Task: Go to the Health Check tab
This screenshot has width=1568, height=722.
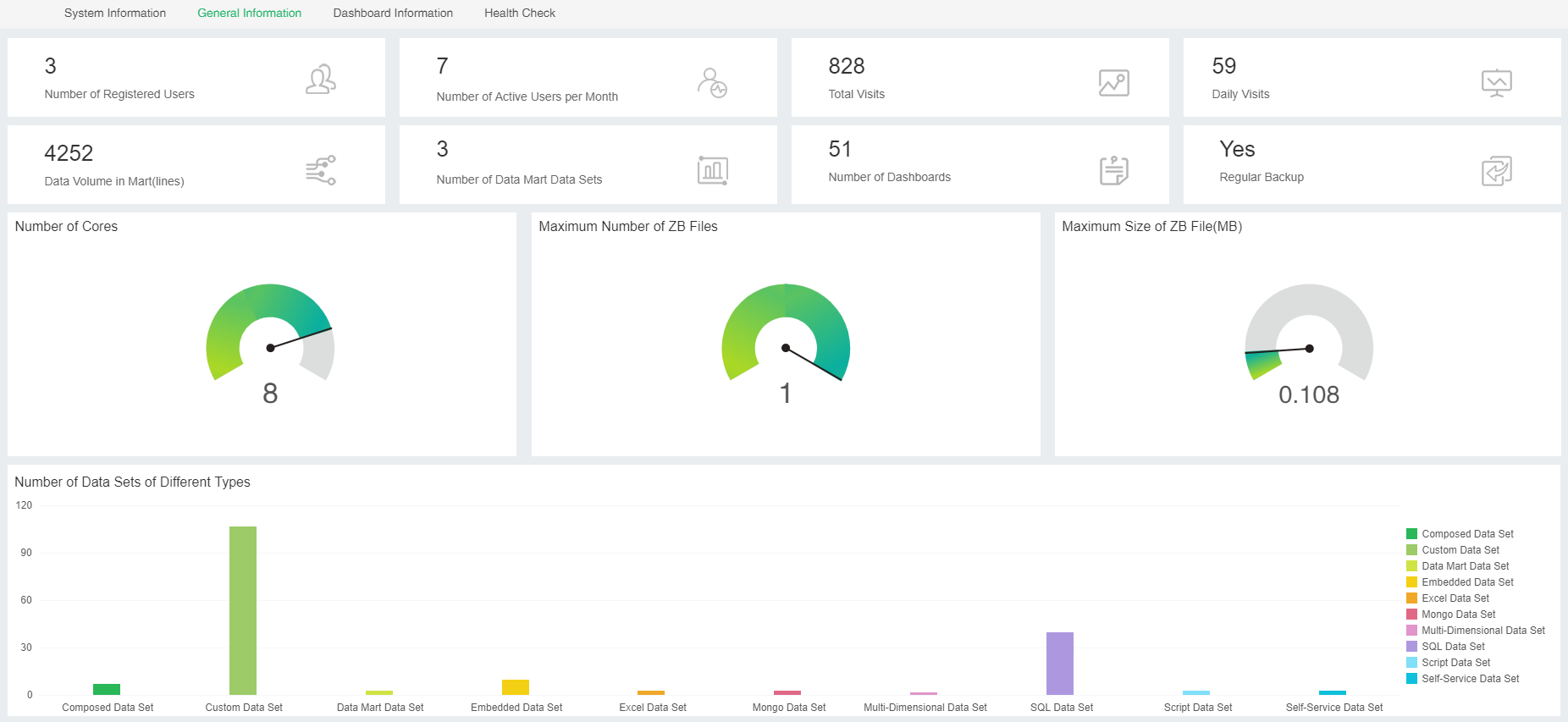Action: point(520,13)
